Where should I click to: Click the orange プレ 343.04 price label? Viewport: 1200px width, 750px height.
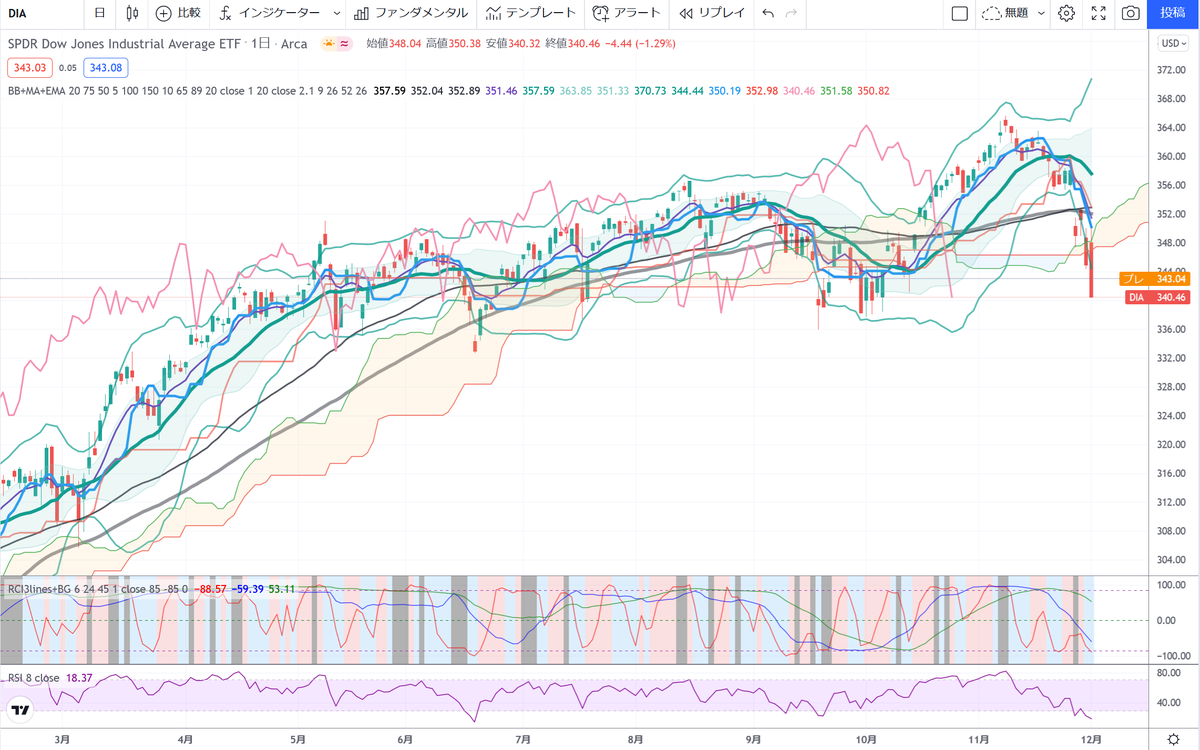coord(1153,279)
